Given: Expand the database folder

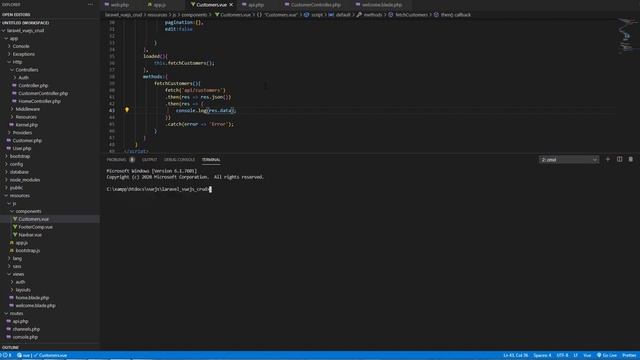Looking at the screenshot, I should [x=19, y=172].
